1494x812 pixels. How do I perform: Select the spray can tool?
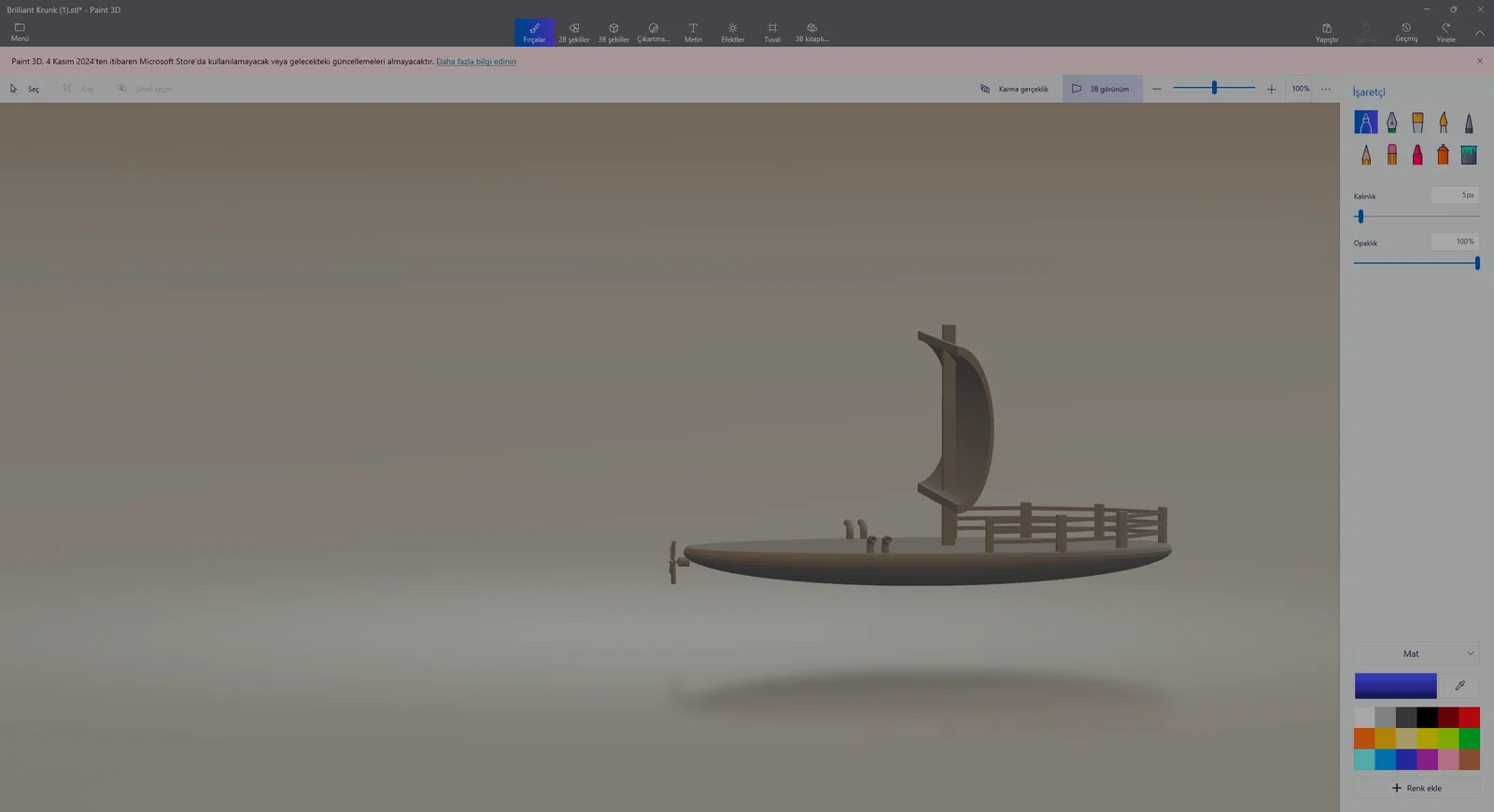(1444, 155)
